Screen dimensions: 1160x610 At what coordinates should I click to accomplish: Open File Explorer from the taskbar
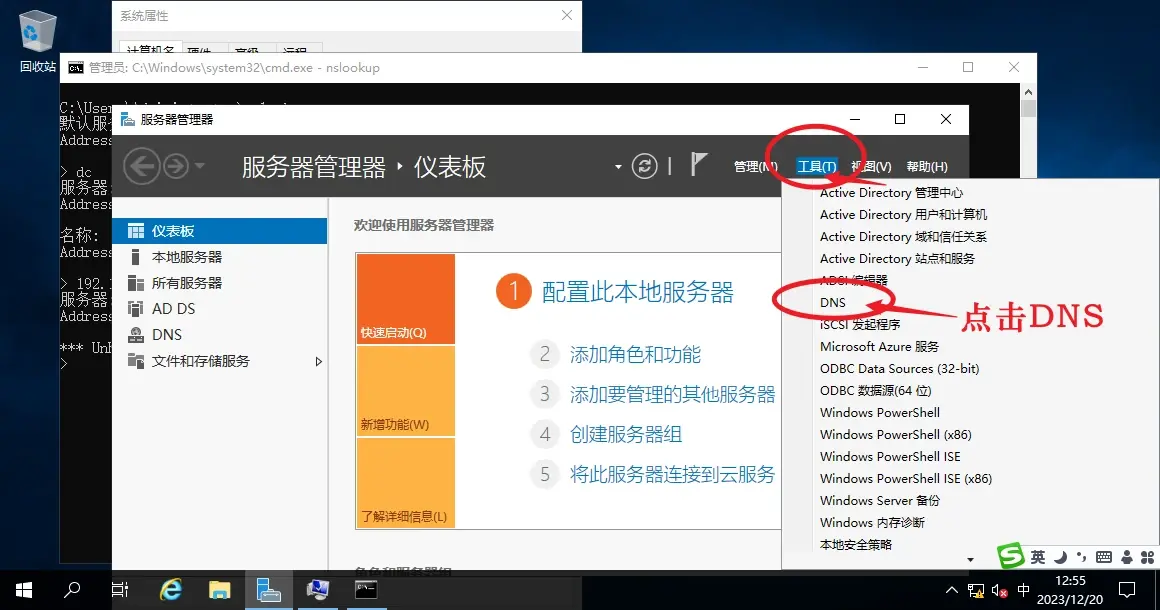point(220,590)
